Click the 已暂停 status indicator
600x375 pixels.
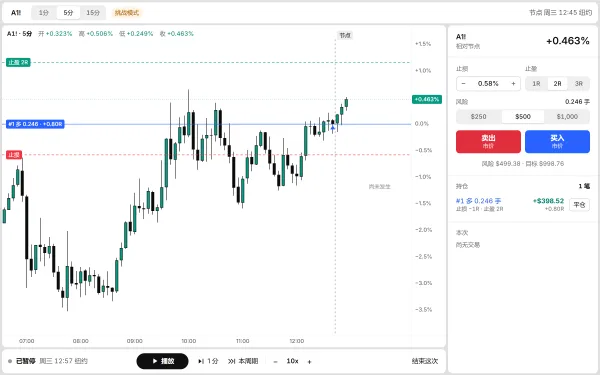point(22,361)
